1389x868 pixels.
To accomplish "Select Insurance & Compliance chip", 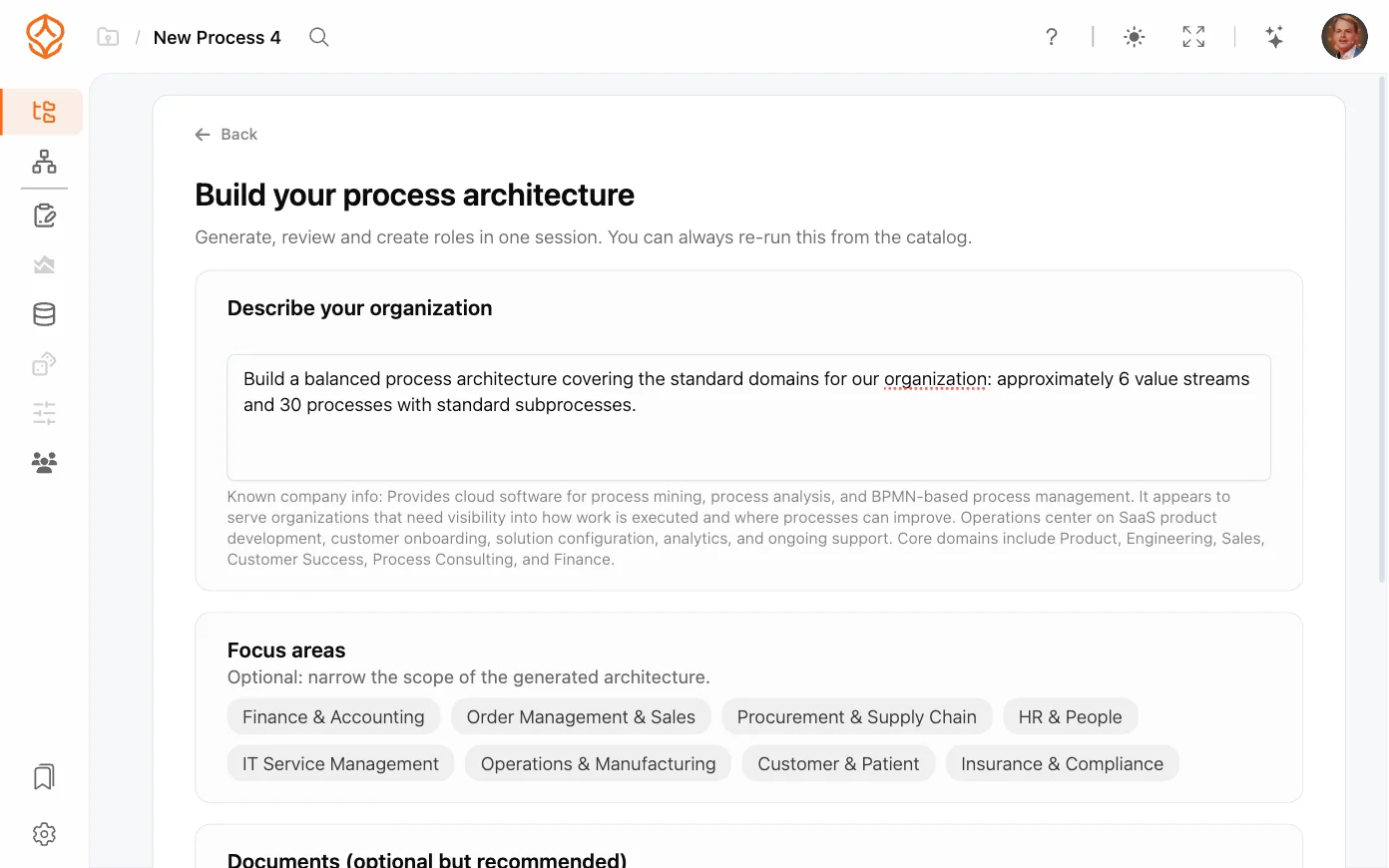I will tap(1062, 763).
